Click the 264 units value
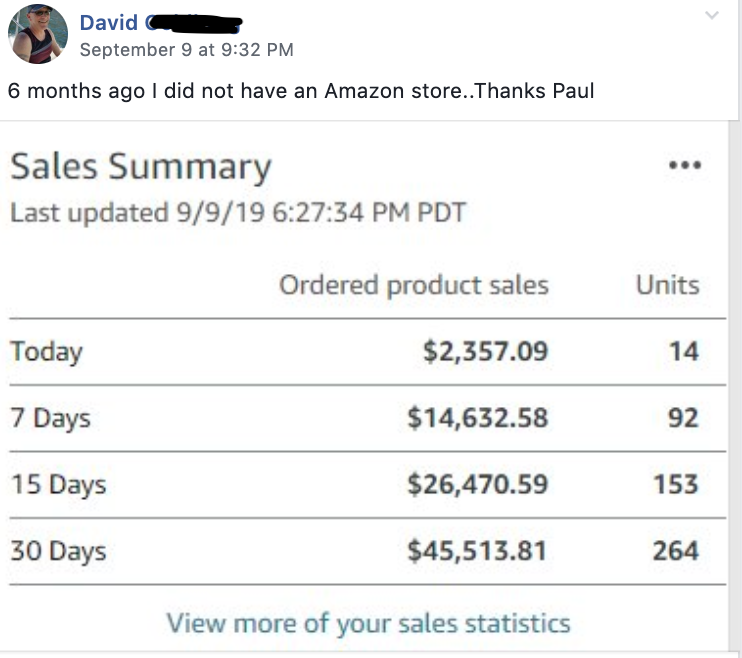 (676, 551)
